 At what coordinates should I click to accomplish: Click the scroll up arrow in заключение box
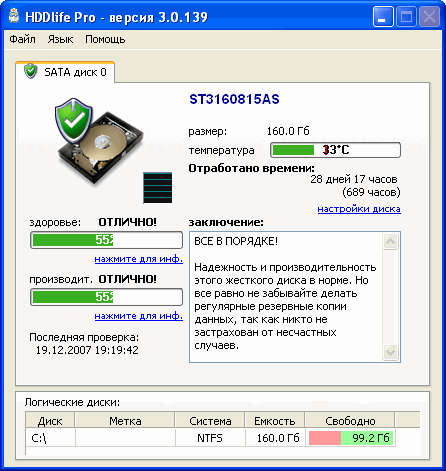click(x=391, y=241)
